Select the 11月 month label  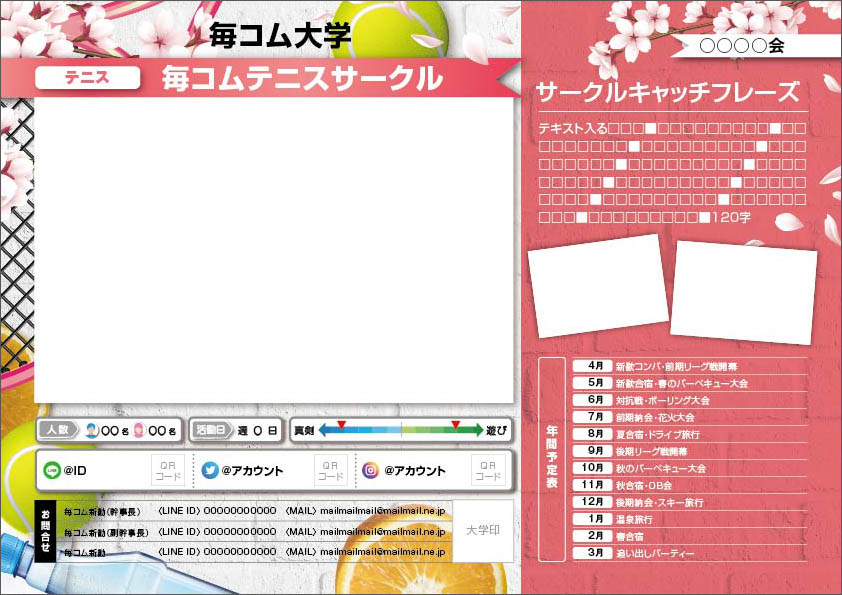tap(593, 485)
